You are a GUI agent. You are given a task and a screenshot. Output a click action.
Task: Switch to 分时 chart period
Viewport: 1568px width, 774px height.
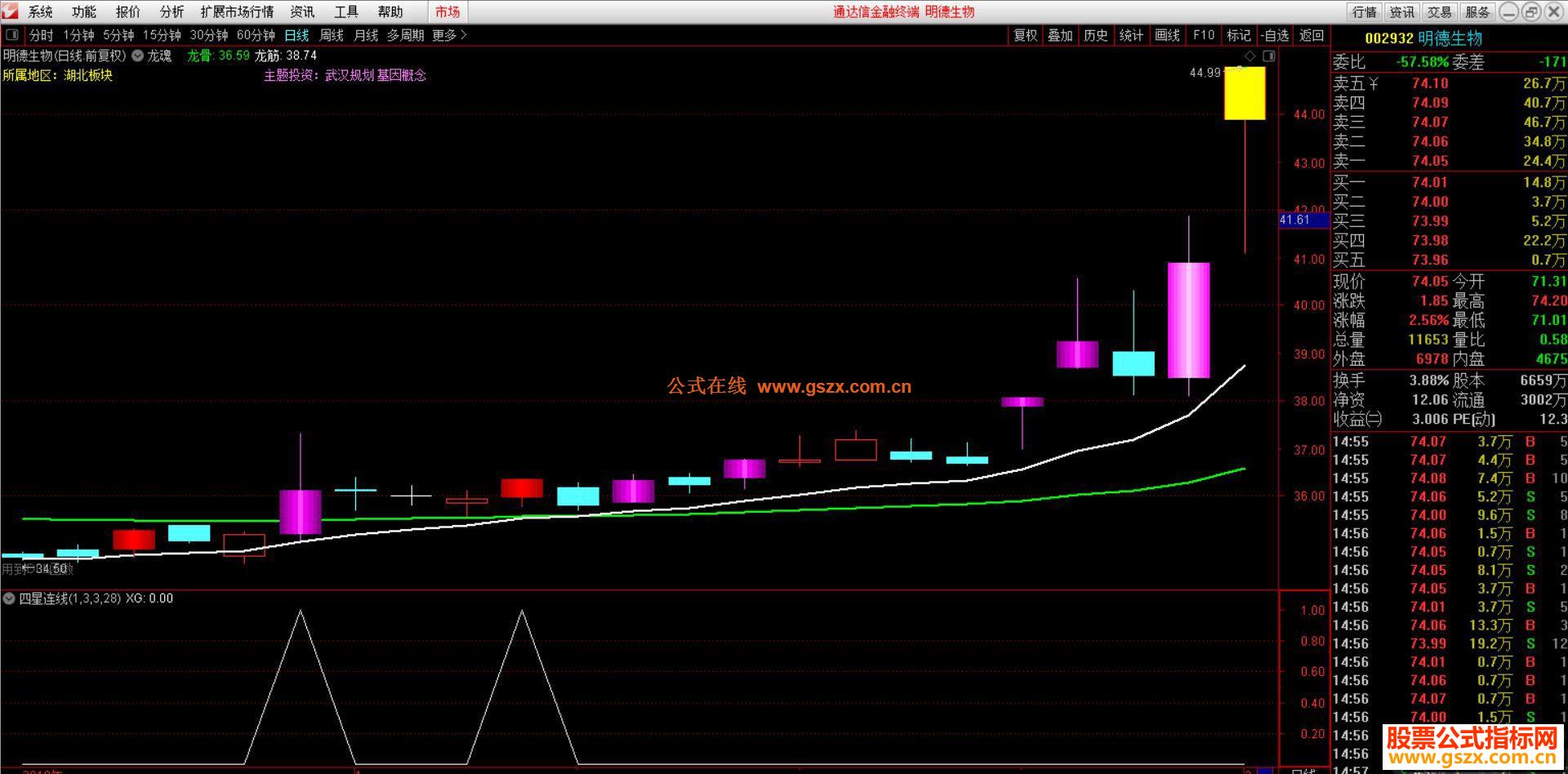pos(41,35)
